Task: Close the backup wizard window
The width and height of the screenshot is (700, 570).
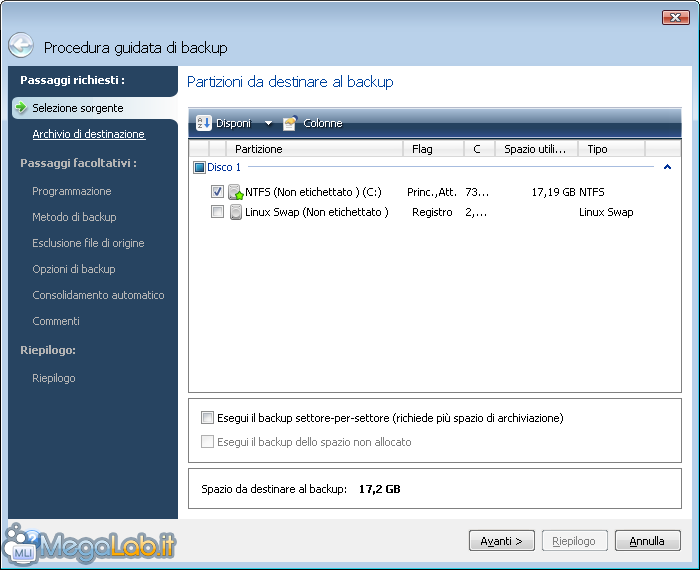Action: [675, 18]
